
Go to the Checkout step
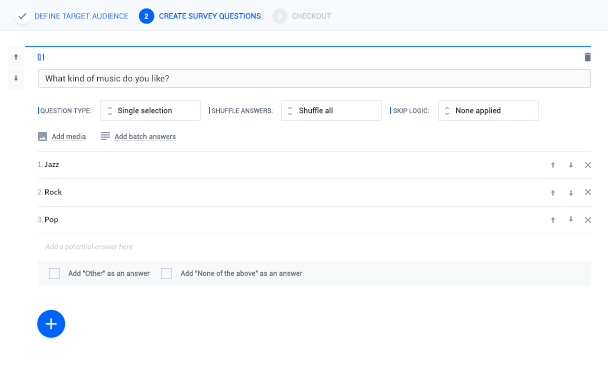coord(311,16)
